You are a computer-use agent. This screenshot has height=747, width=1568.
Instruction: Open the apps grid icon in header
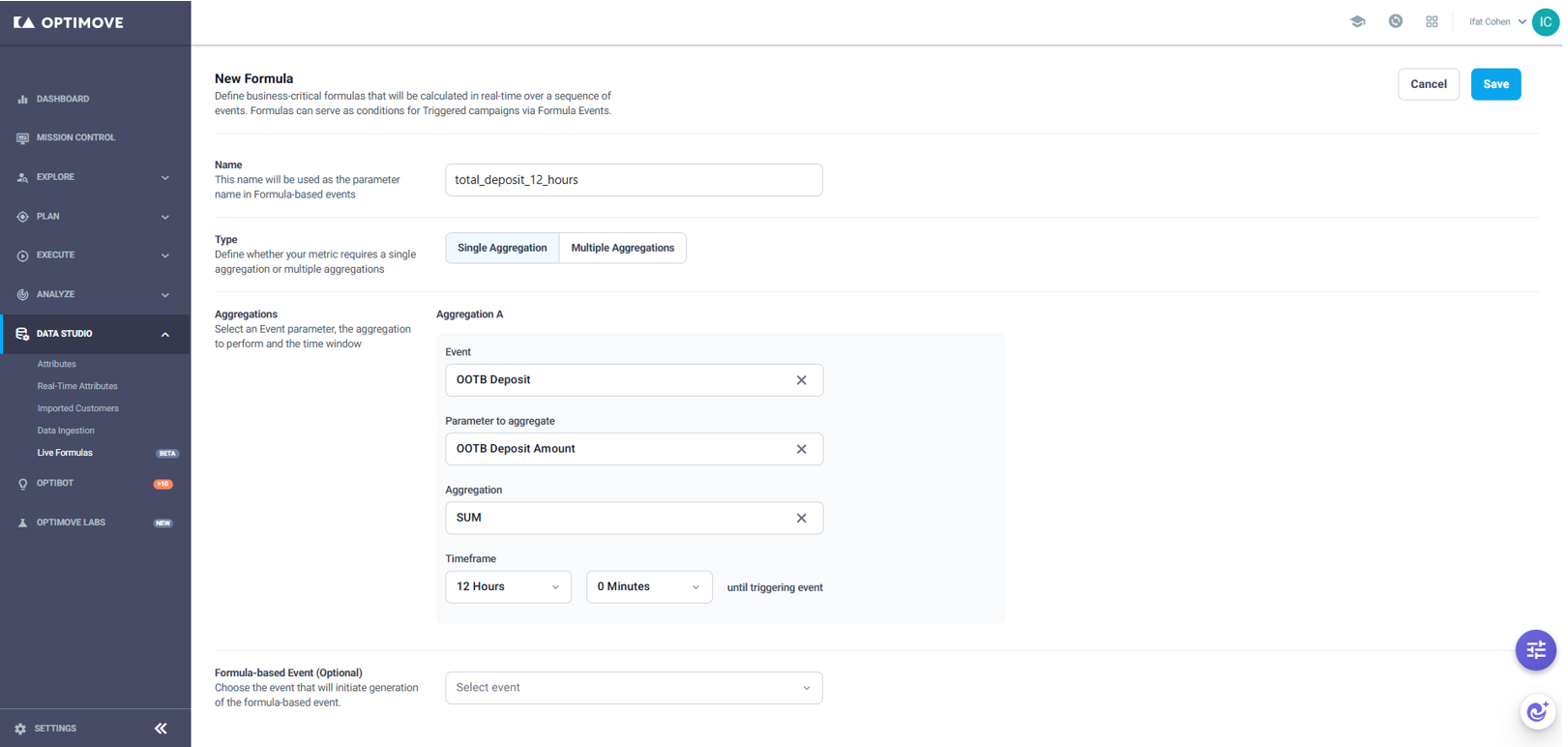click(1432, 21)
